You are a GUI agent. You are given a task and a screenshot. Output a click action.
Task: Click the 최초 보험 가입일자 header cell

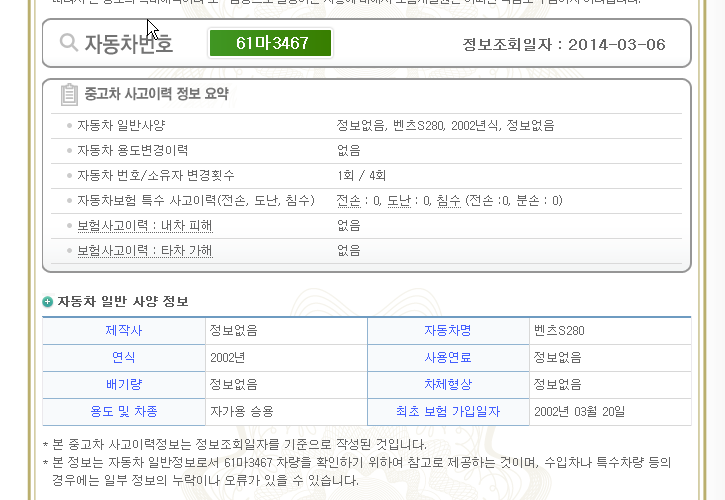[449, 411]
